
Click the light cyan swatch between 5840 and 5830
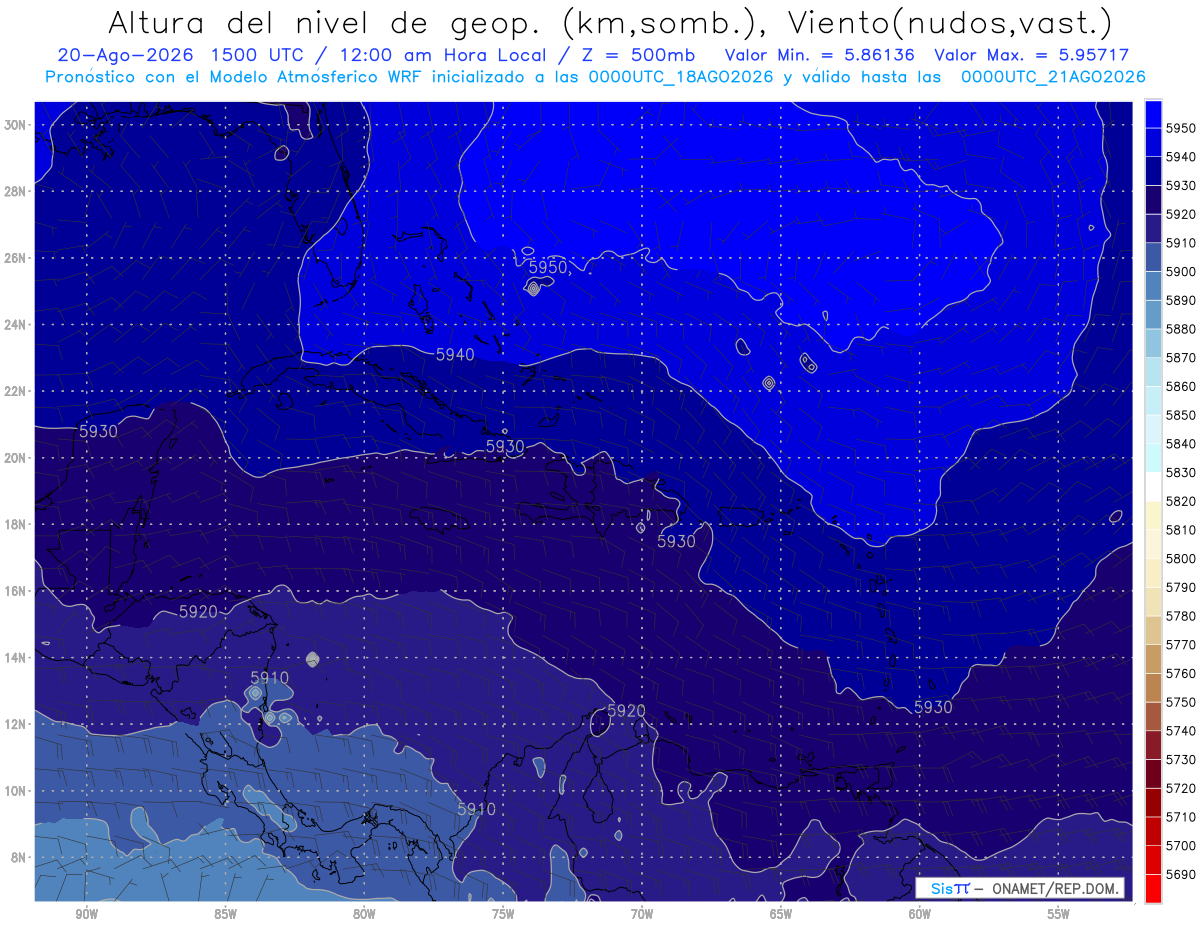pos(1152,458)
